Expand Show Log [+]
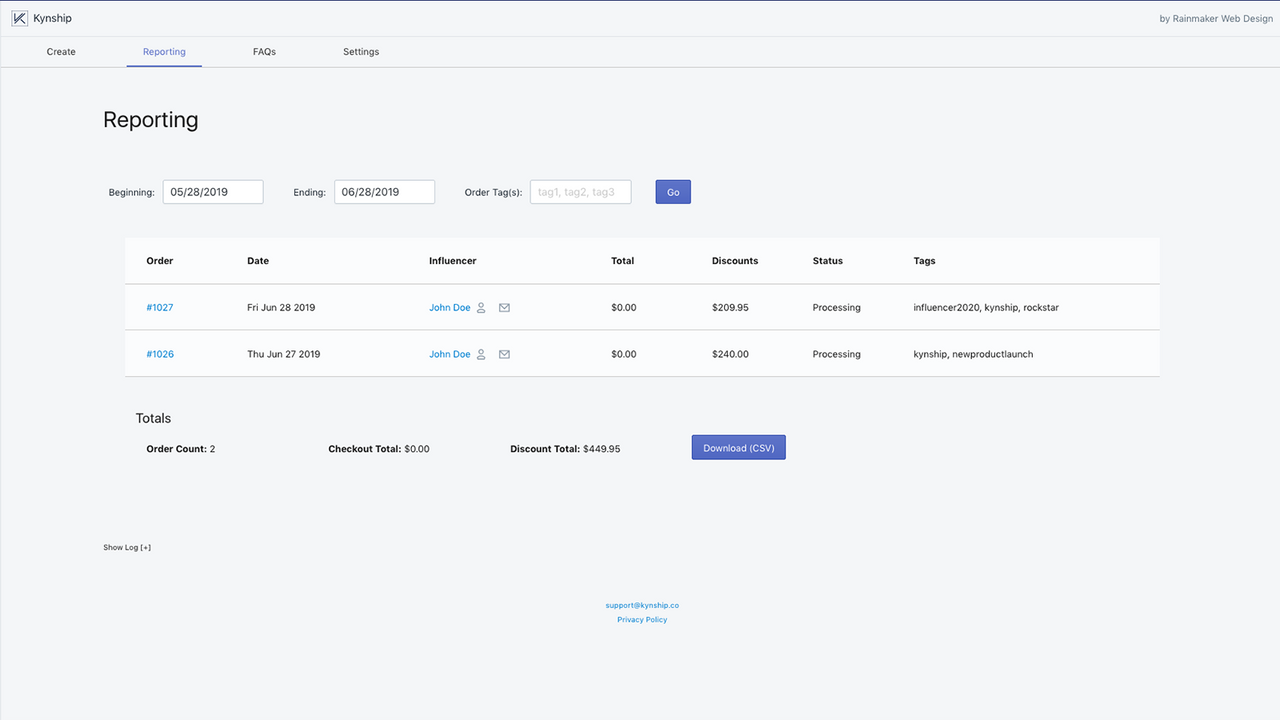 127,548
